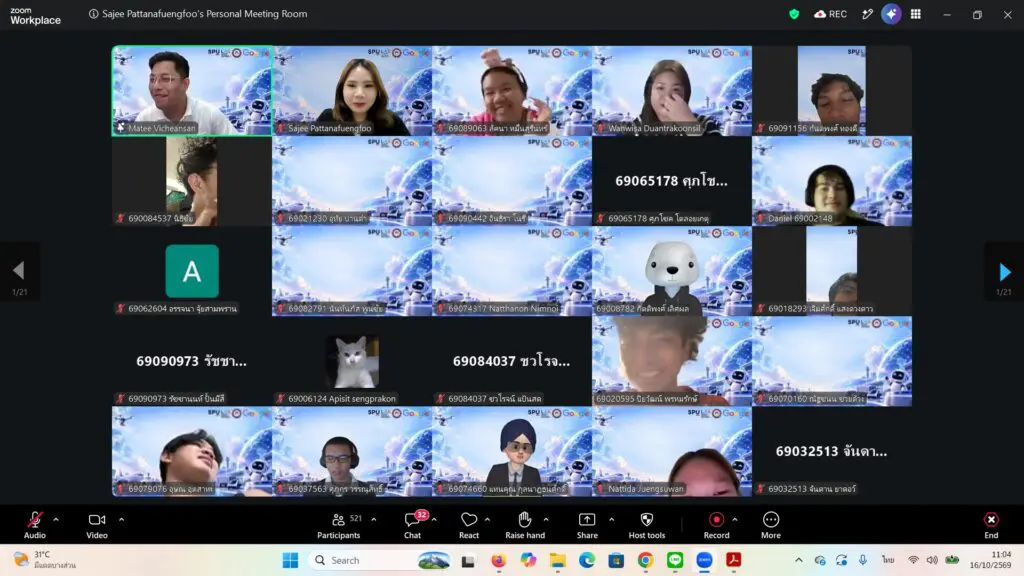Viewport: 1024px width, 576px height.
Task: Click the Windows taskbar Search box
Action: click(379, 560)
